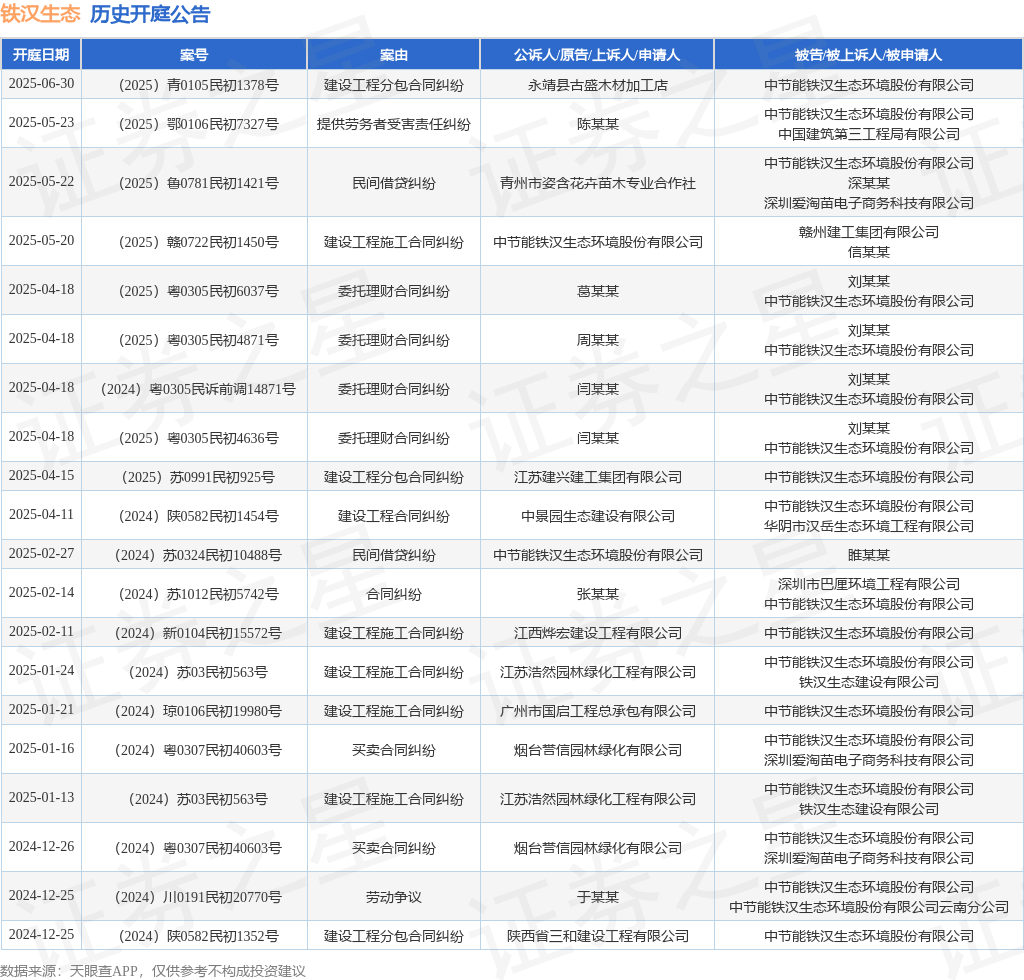This screenshot has width=1024, height=980.
Task: Click plaintiff 广州市国启工程总承包有限公司
Action: pos(598,712)
